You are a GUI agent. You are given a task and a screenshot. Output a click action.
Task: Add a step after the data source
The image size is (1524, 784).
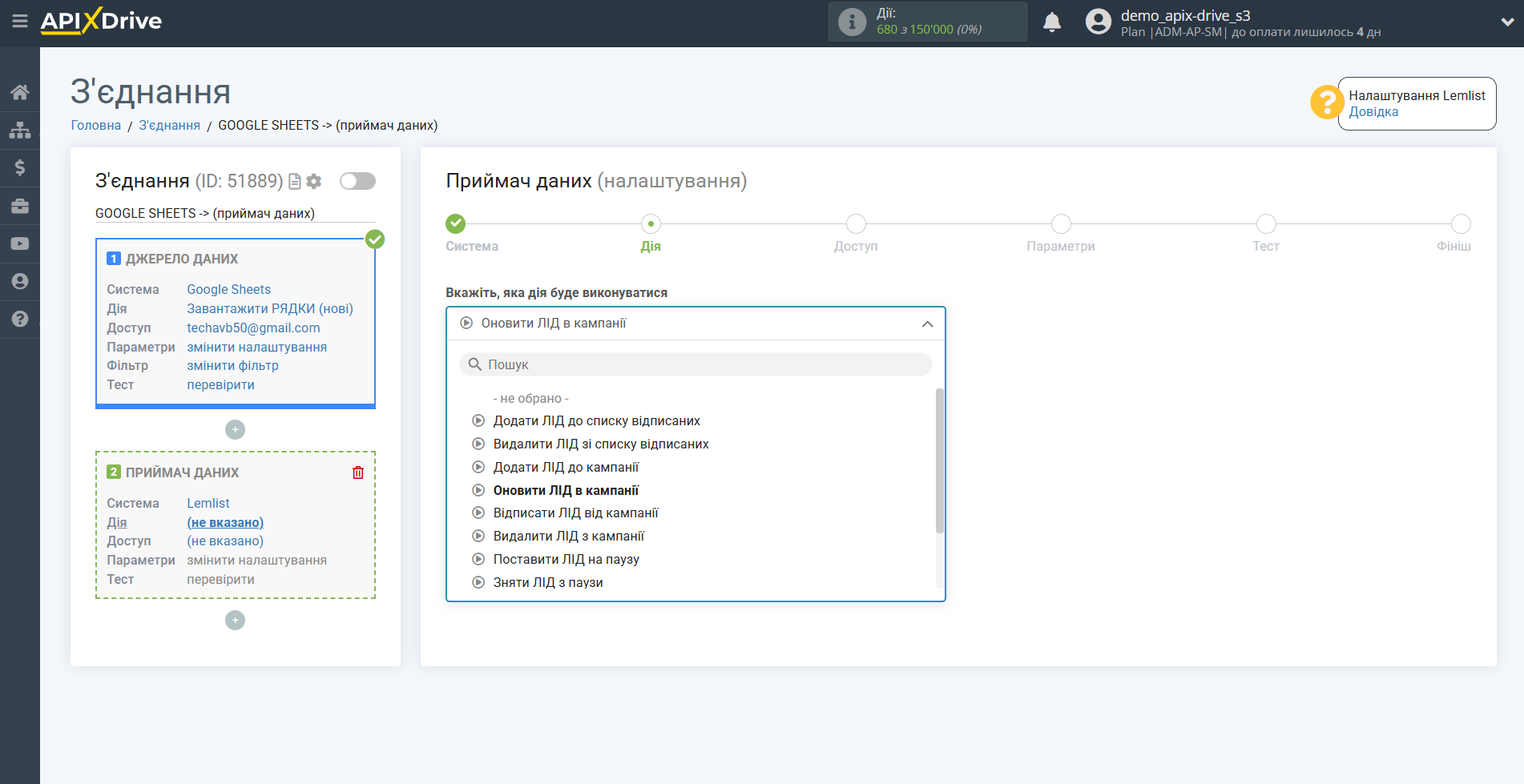click(x=235, y=430)
